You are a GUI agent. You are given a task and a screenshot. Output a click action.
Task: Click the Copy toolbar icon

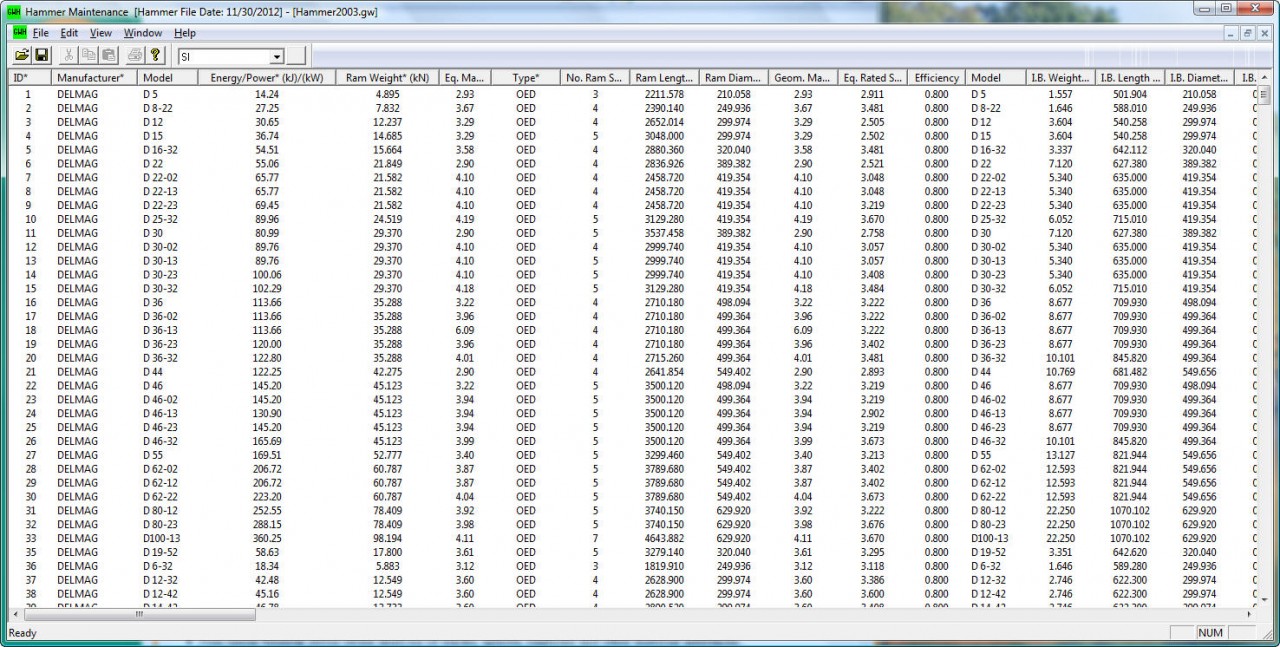pos(89,56)
